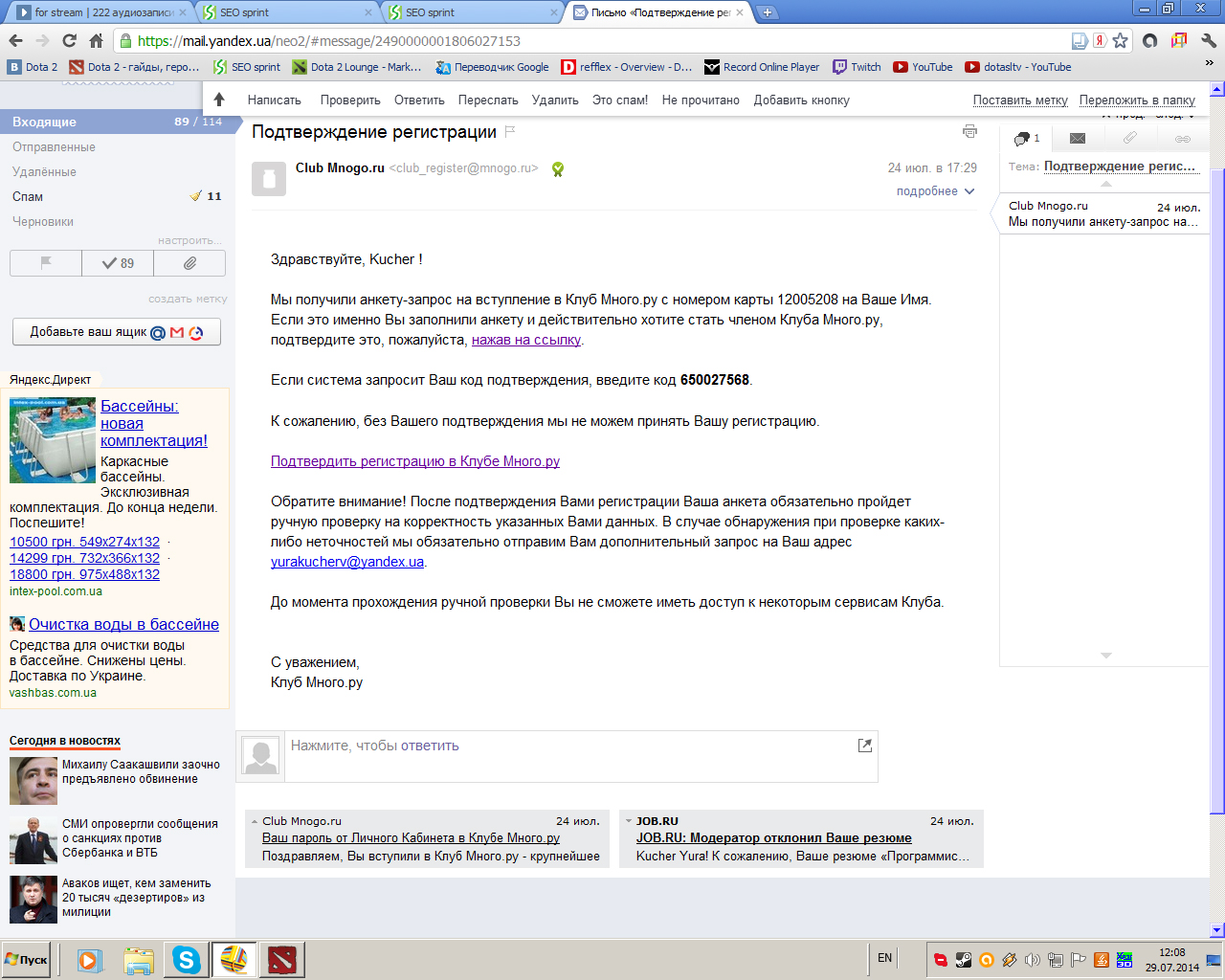Click the colorful cube extension icon
Image resolution: width=1225 pixels, height=980 pixels.
click(x=1179, y=40)
